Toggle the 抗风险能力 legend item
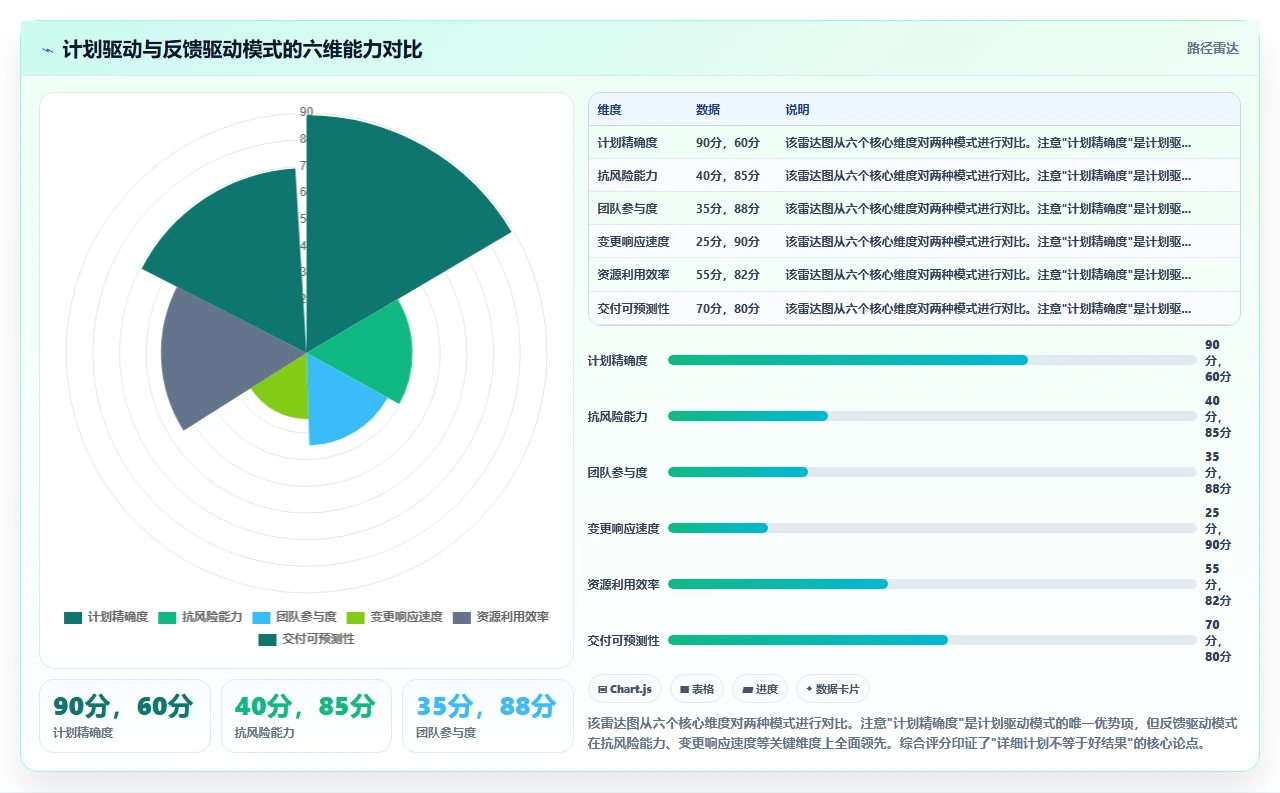1280x793 pixels. coord(200,617)
